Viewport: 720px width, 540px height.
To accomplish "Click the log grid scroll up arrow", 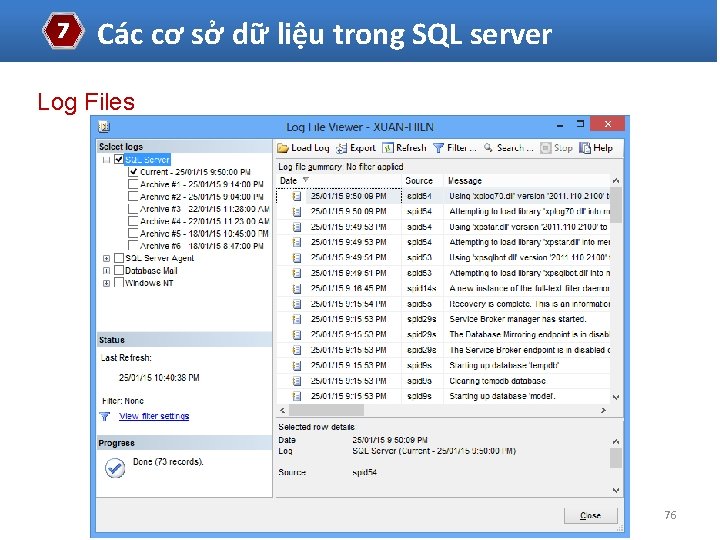I will (x=616, y=181).
